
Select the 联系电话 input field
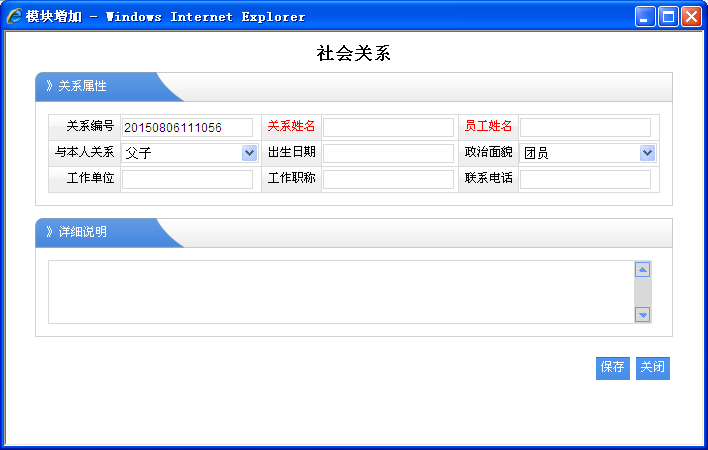[585, 179]
